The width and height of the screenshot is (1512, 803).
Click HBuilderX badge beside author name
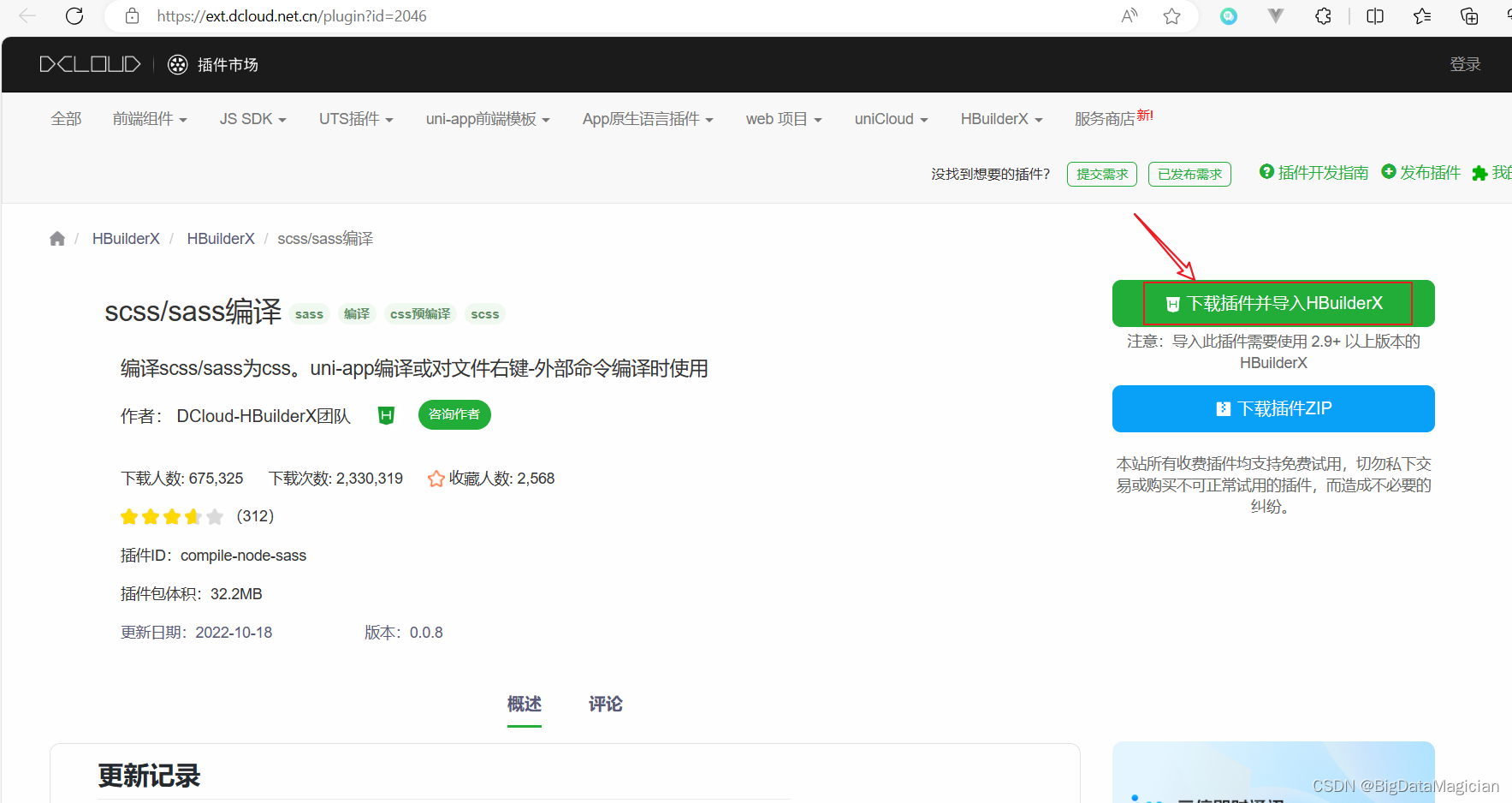[387, 416]
